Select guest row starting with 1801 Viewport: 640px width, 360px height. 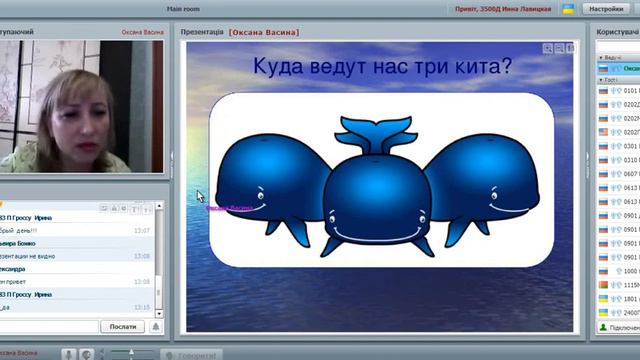(618, 299)
